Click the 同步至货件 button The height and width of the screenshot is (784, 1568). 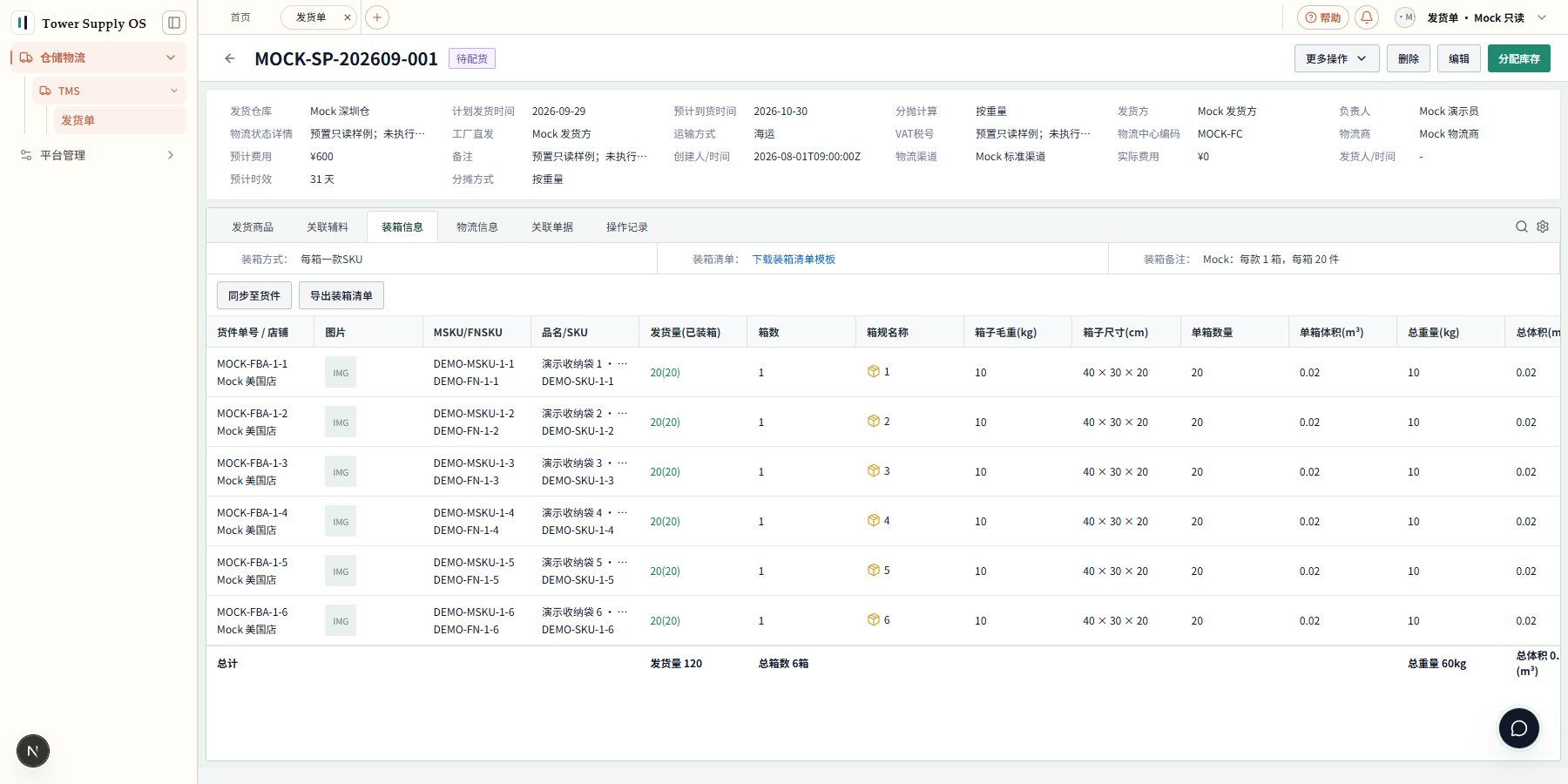[x=254, y=295]
